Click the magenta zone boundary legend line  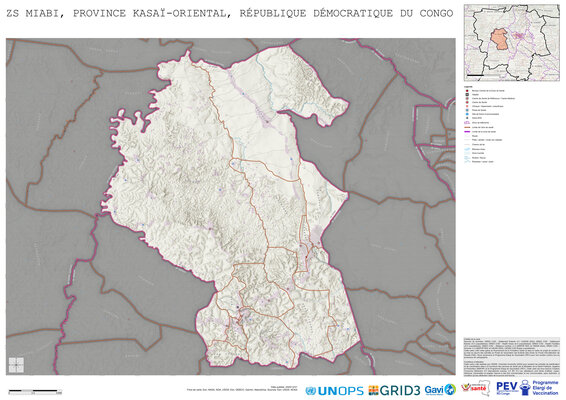467,132
